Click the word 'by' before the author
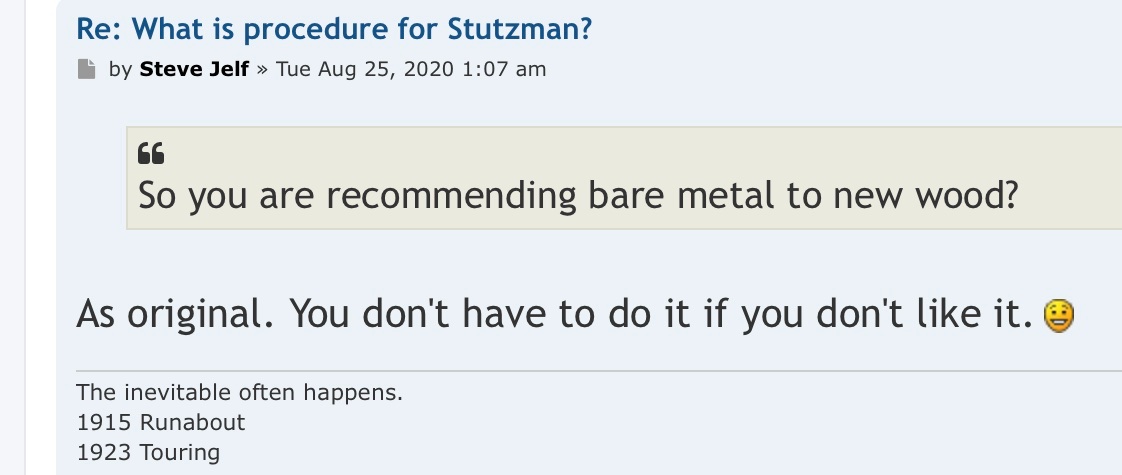1122x475 pixels. click(120, 69)
